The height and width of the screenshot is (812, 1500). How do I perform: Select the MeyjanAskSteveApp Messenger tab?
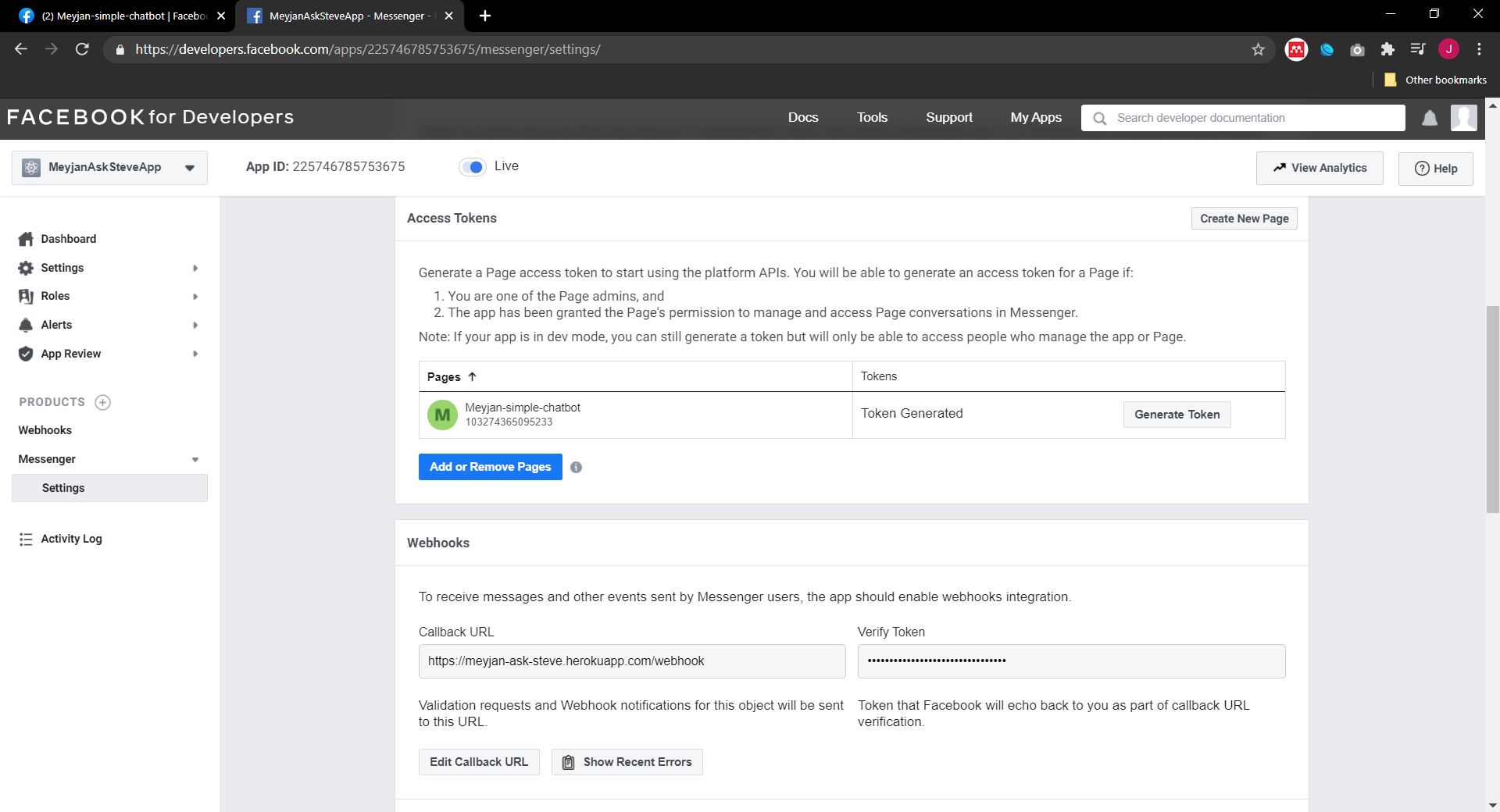348,16
